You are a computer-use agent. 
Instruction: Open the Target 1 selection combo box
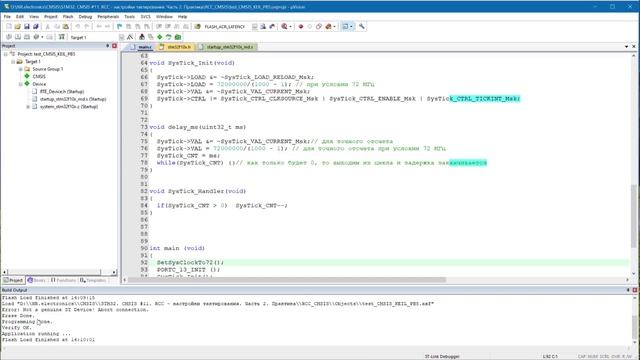[x=97, y=37]
